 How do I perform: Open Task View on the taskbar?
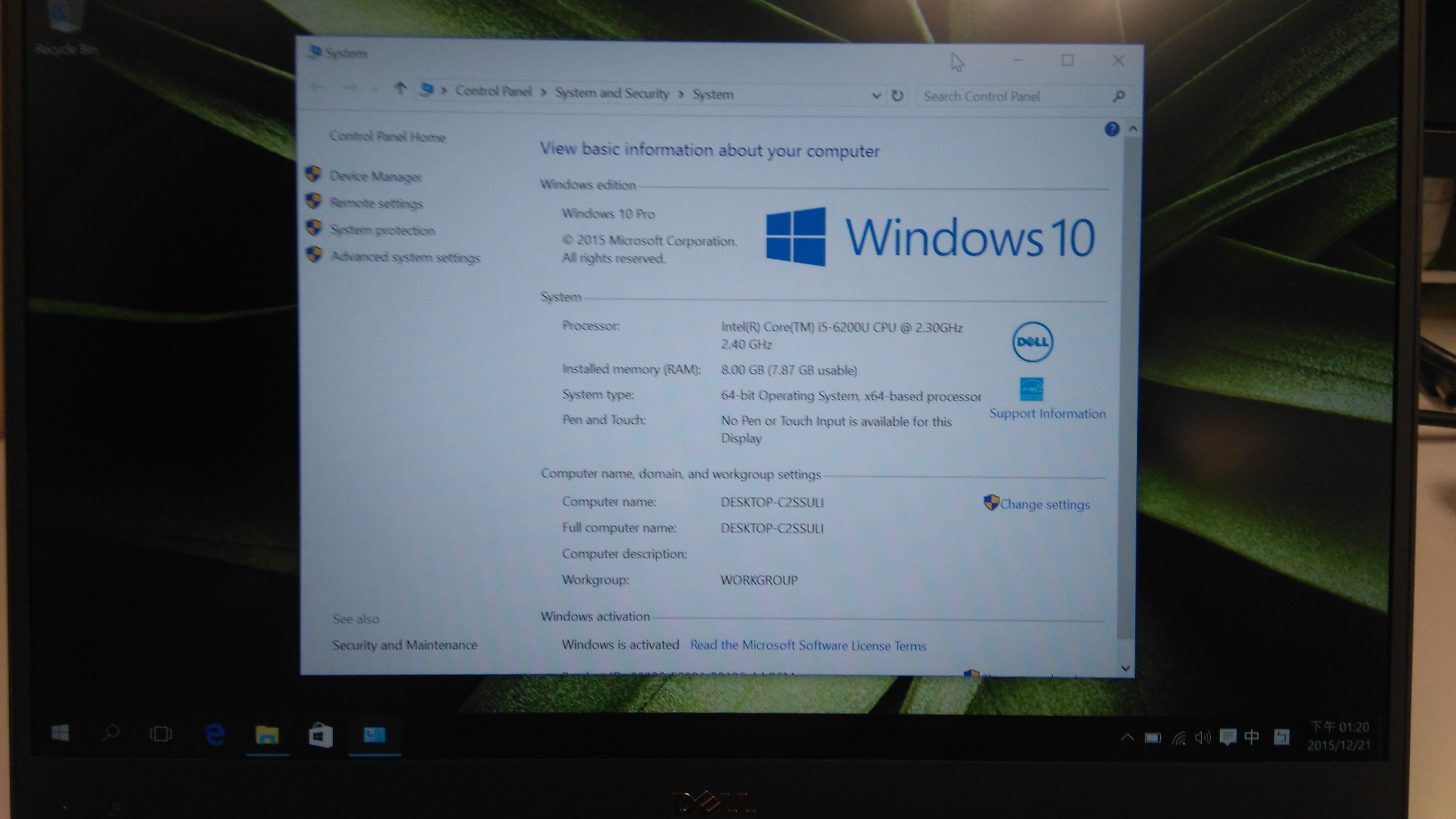coord(160,734)
